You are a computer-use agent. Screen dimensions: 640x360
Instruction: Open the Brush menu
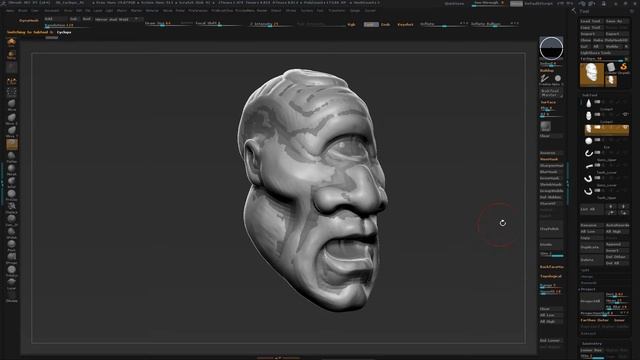(23, 11)
